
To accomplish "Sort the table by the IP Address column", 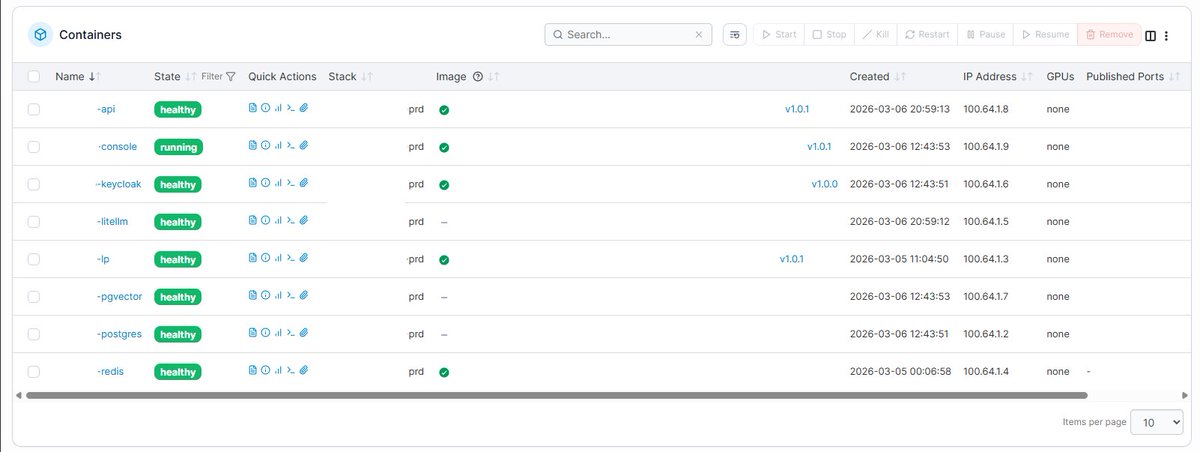I will click(998, 76).
